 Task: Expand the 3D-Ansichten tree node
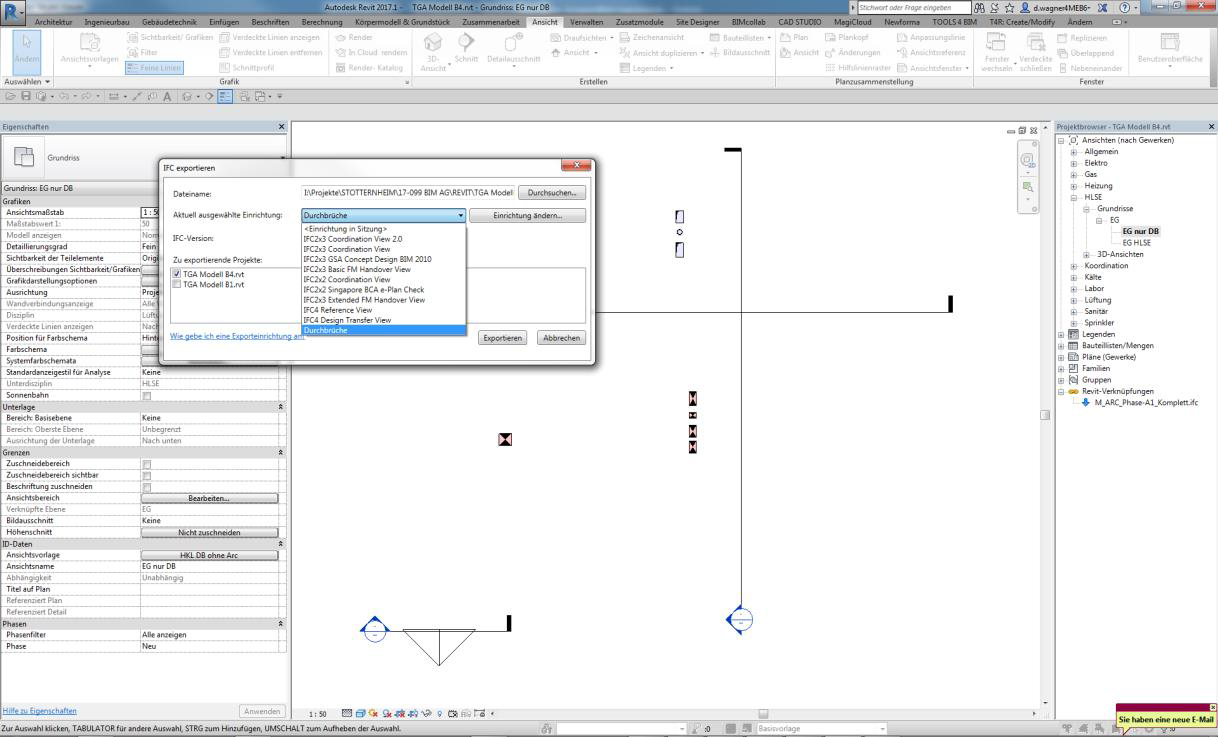click(x=1087, y=254)
